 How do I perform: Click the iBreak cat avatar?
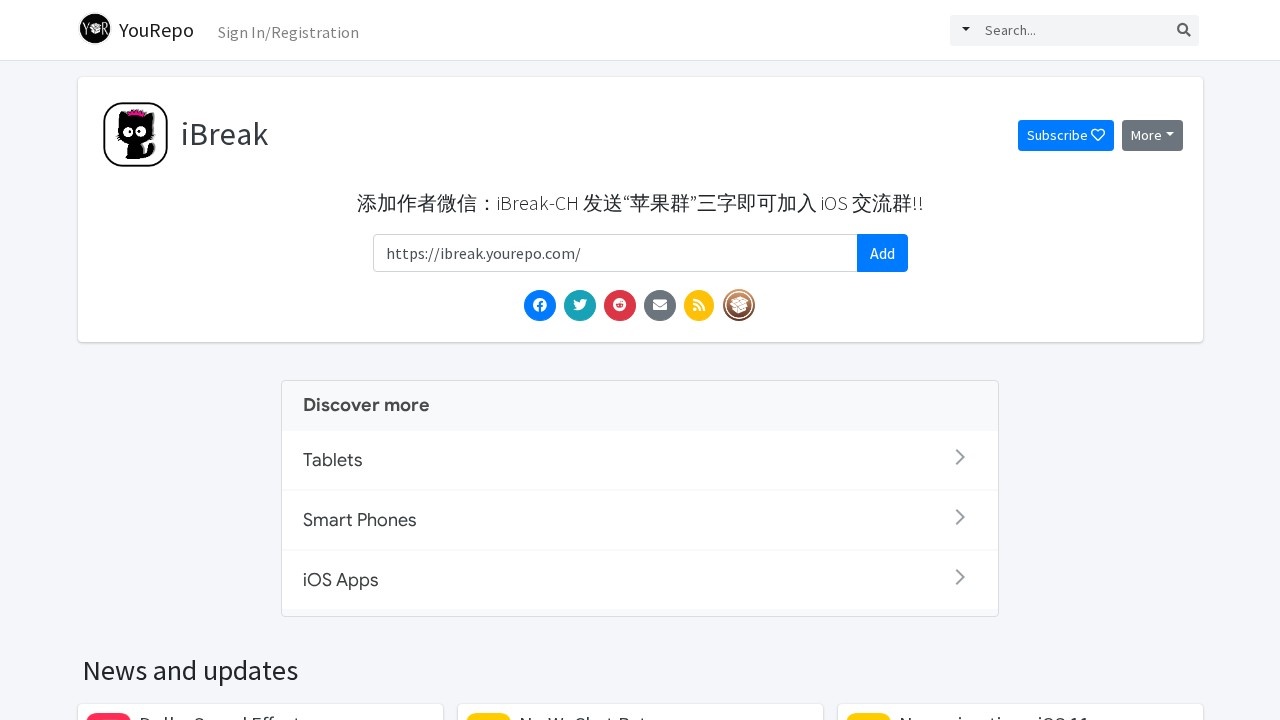[135, 134]
